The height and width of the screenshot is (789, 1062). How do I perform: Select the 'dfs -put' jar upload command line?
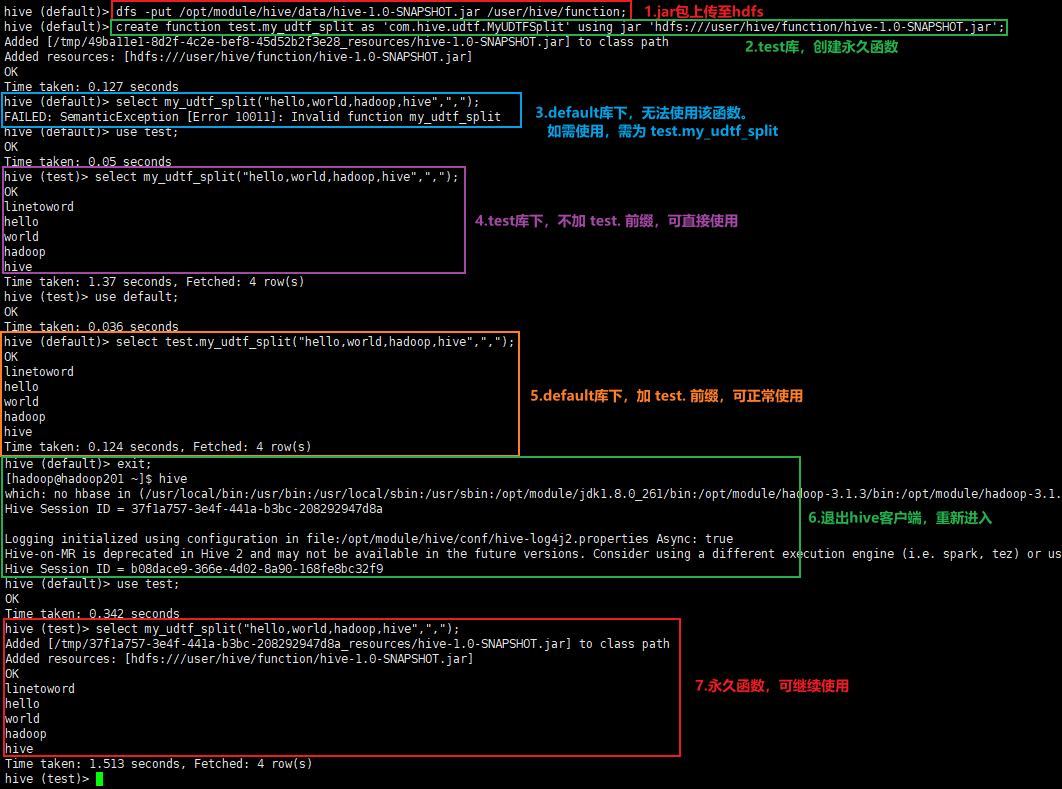(x=316, y=12)
